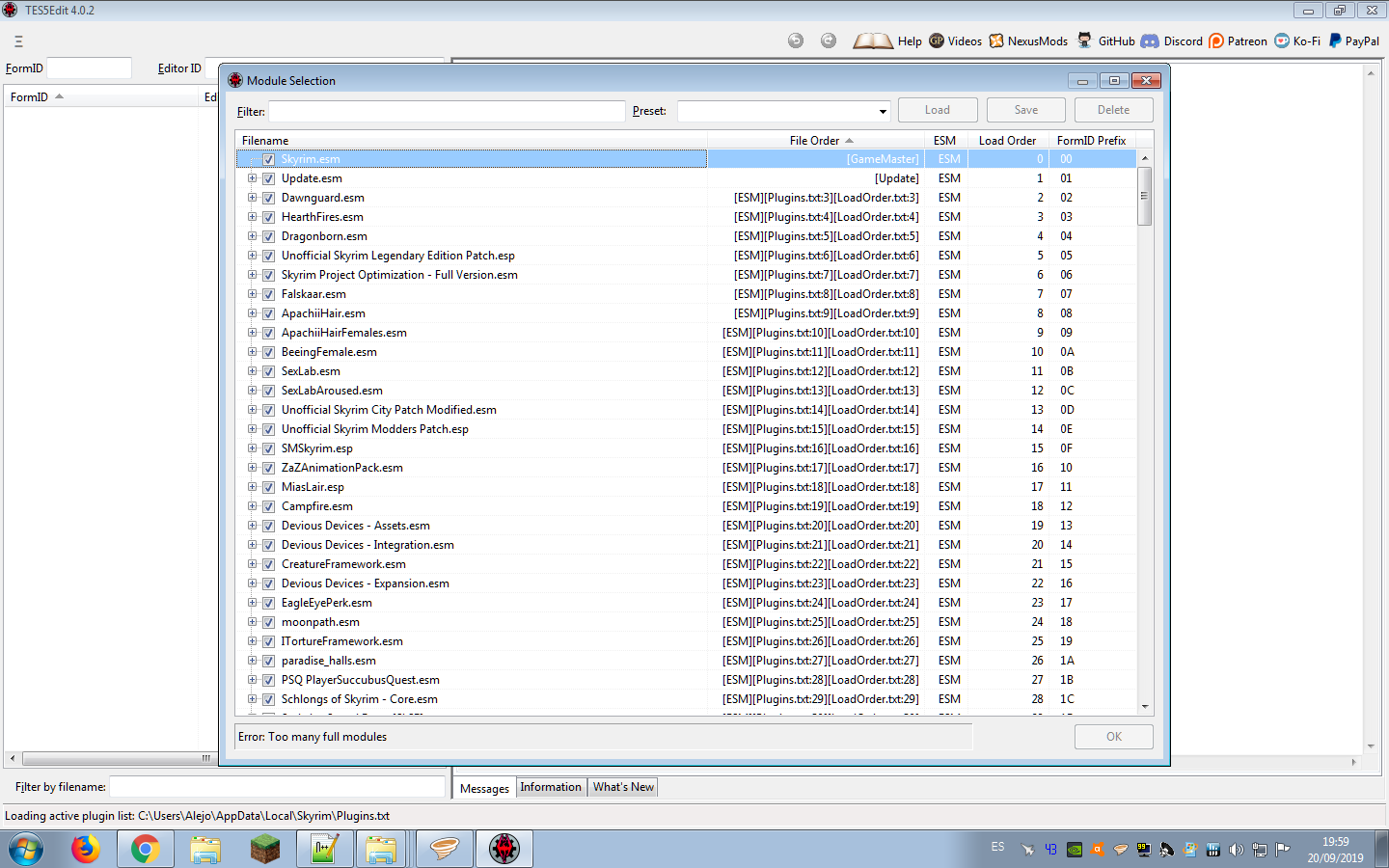Switch to the Messages tab
1389x868 pixels.
(x=484, y=788)
